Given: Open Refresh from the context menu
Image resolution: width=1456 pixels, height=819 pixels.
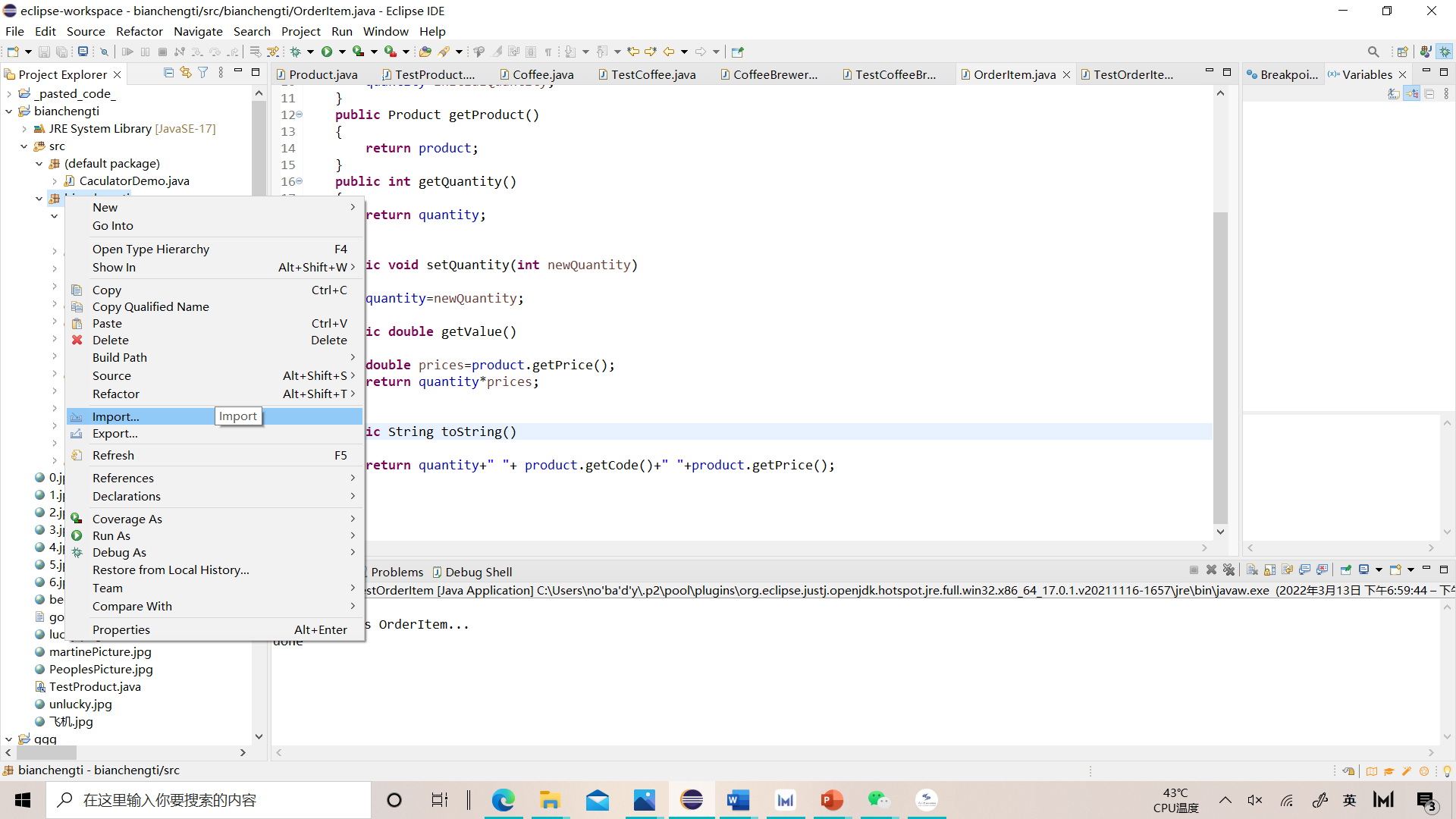Looking at the screenshot, I should point(114,455).
